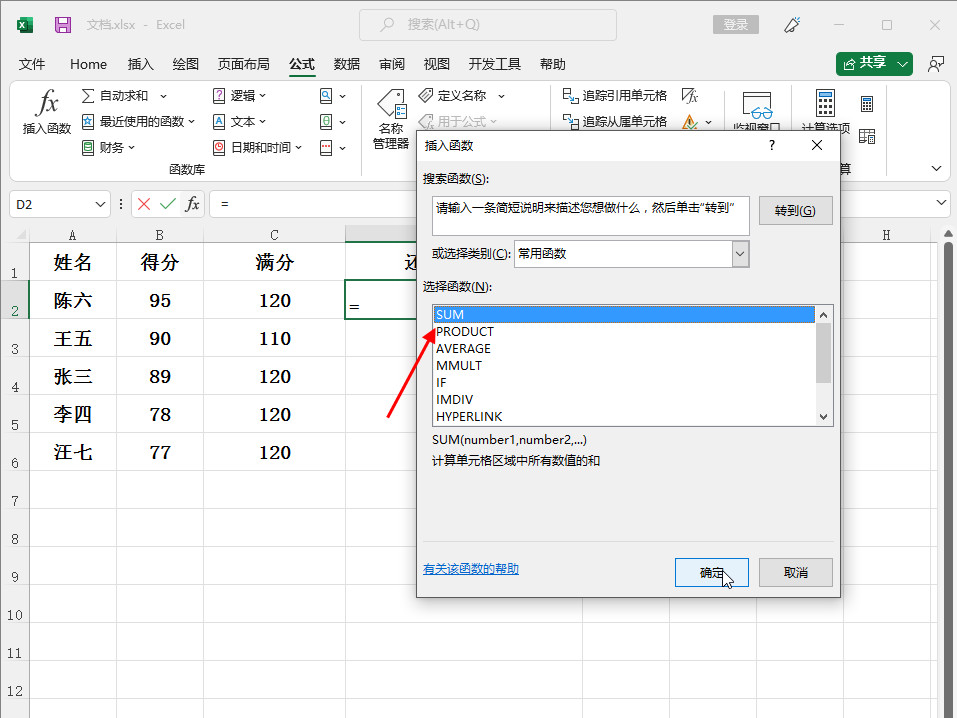Click the save icon in title bar

click(62, 24)
